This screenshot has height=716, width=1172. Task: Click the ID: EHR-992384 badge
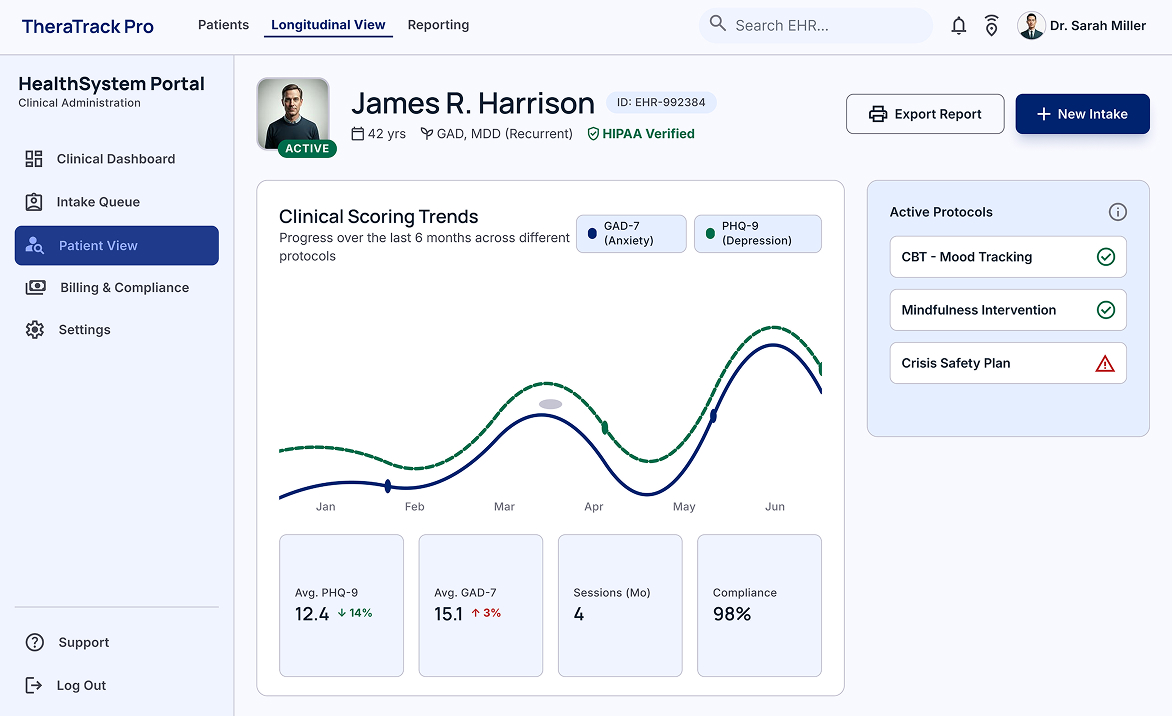(x=661, y=102)
